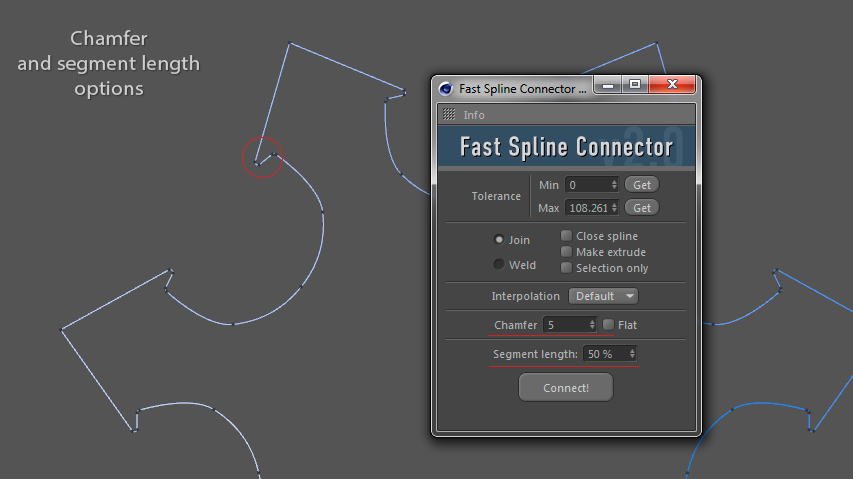Open the Info menu

[x=474, y=115]
